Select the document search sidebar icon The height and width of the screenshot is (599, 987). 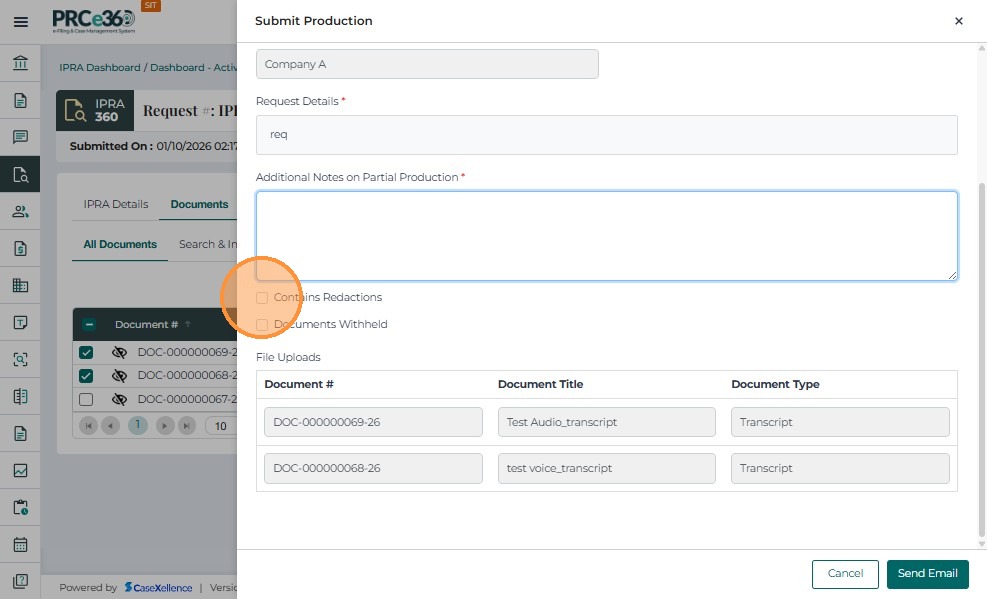(x=20, y=174)
